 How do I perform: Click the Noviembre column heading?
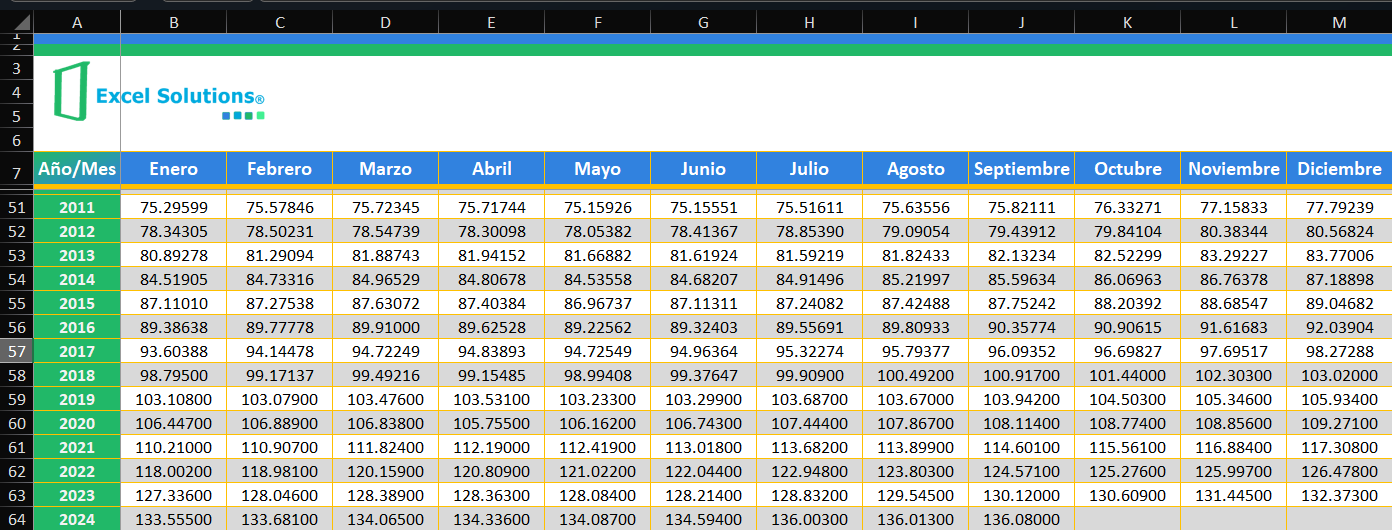point(1234,168)
